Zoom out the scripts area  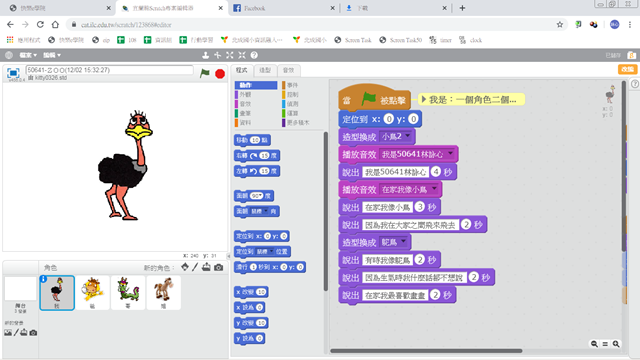coord(594,344)
